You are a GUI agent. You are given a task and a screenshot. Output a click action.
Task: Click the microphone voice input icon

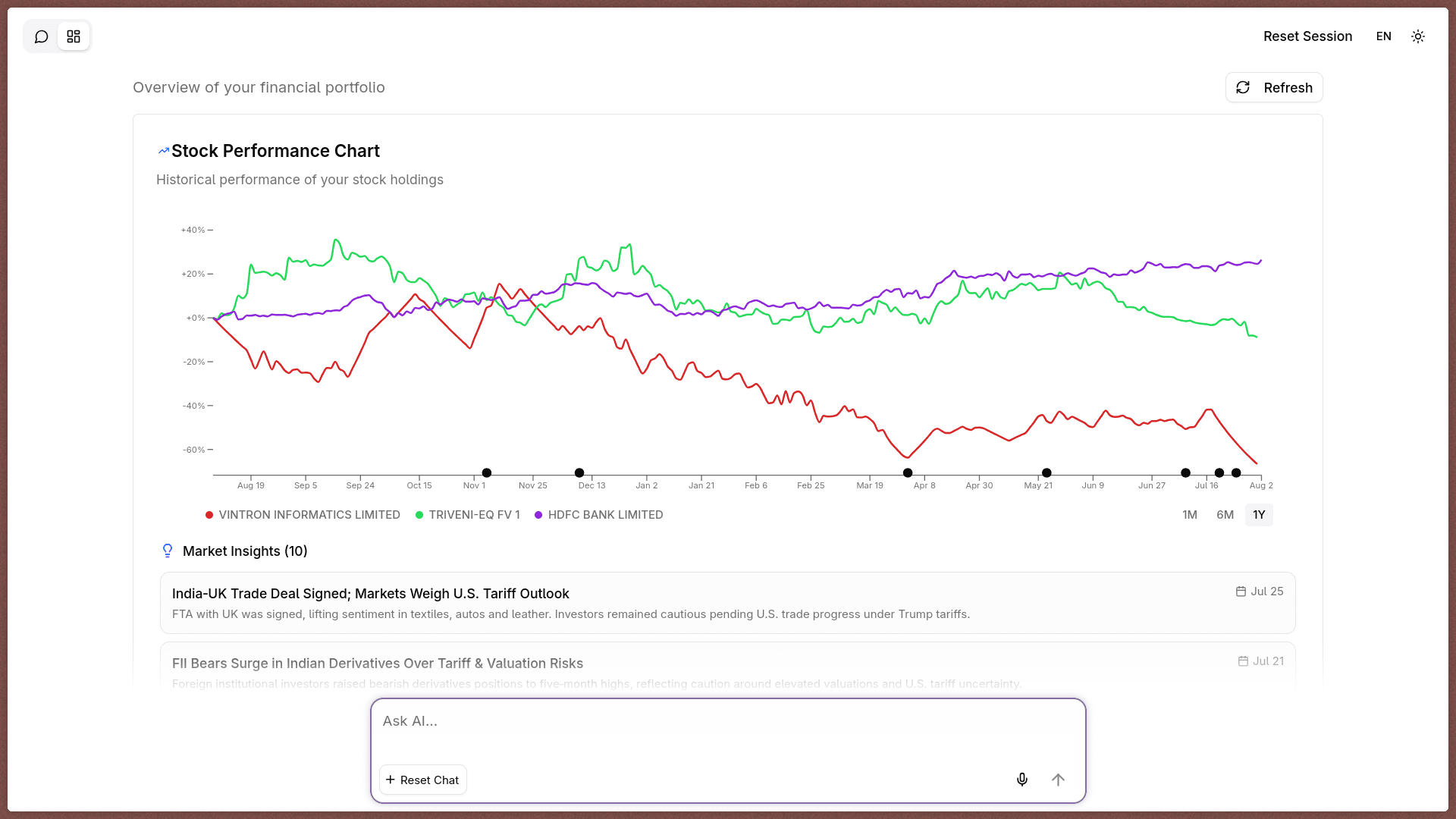(x=1022, y=780)
